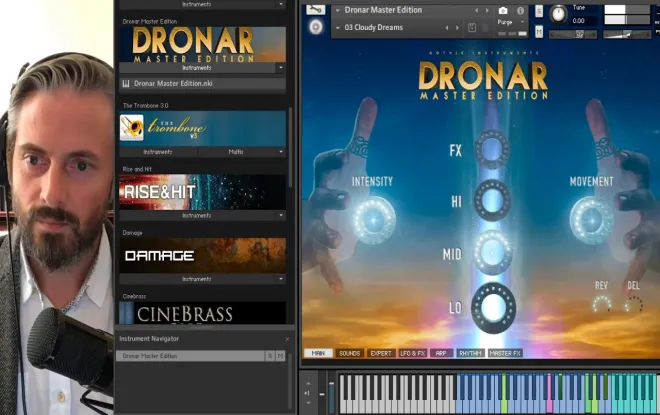Viewport: 660px width, 415px height.
Task: Click the CineBrass library banner
Action: 202,313
